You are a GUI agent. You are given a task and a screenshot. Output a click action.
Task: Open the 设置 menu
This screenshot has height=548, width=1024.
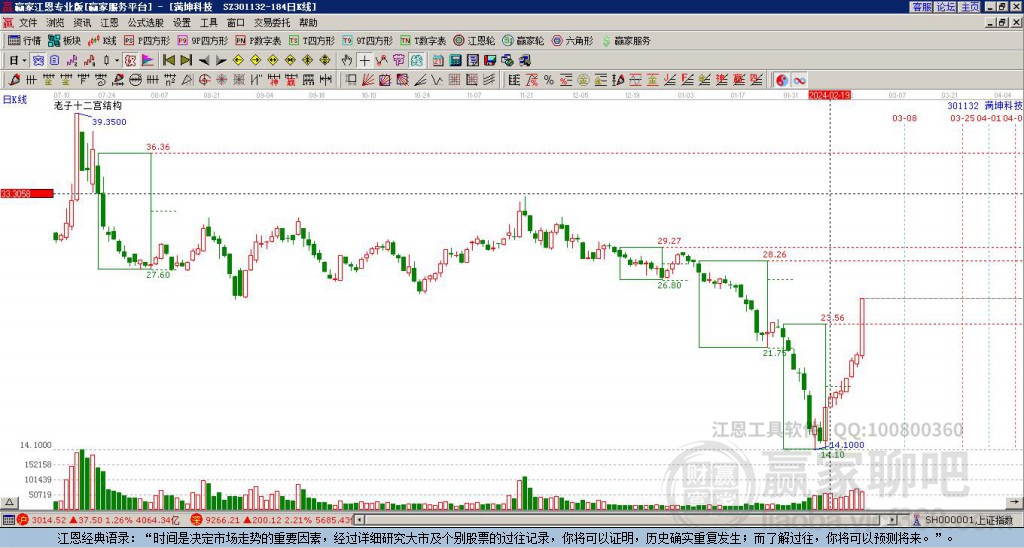click(x=182, y=23)
